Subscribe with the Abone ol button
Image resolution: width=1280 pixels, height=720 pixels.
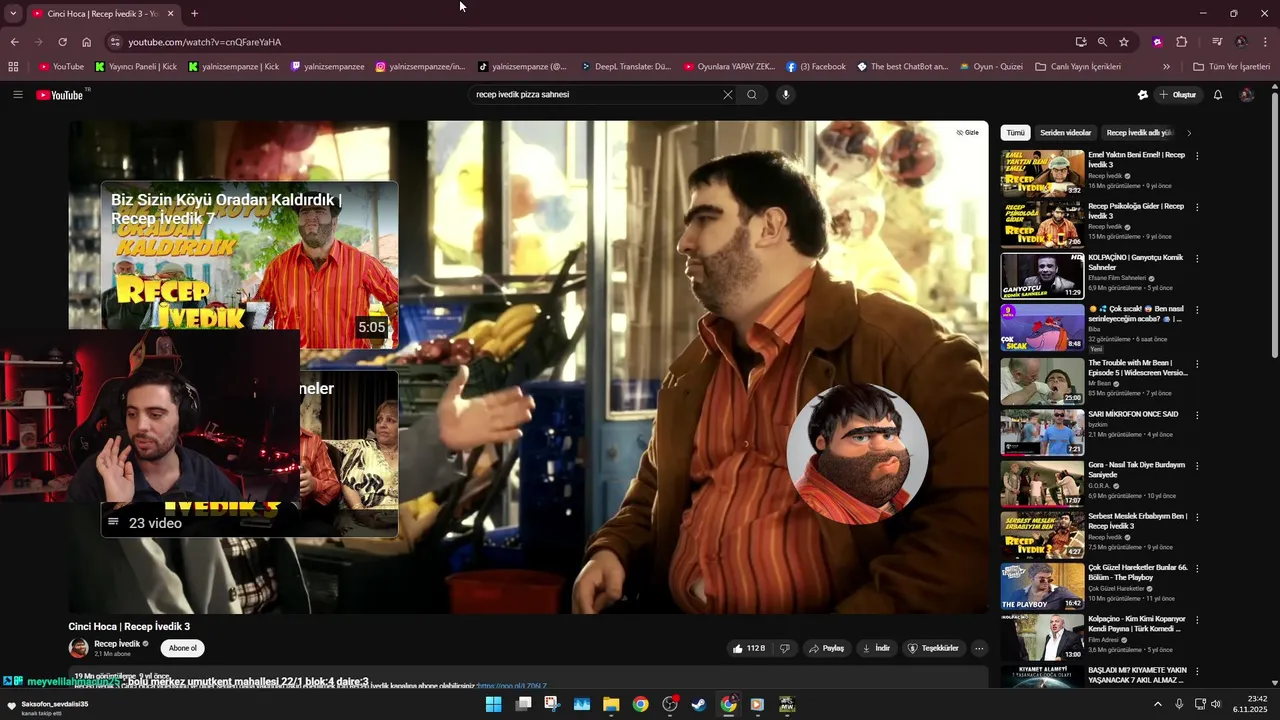coord(183,648)
